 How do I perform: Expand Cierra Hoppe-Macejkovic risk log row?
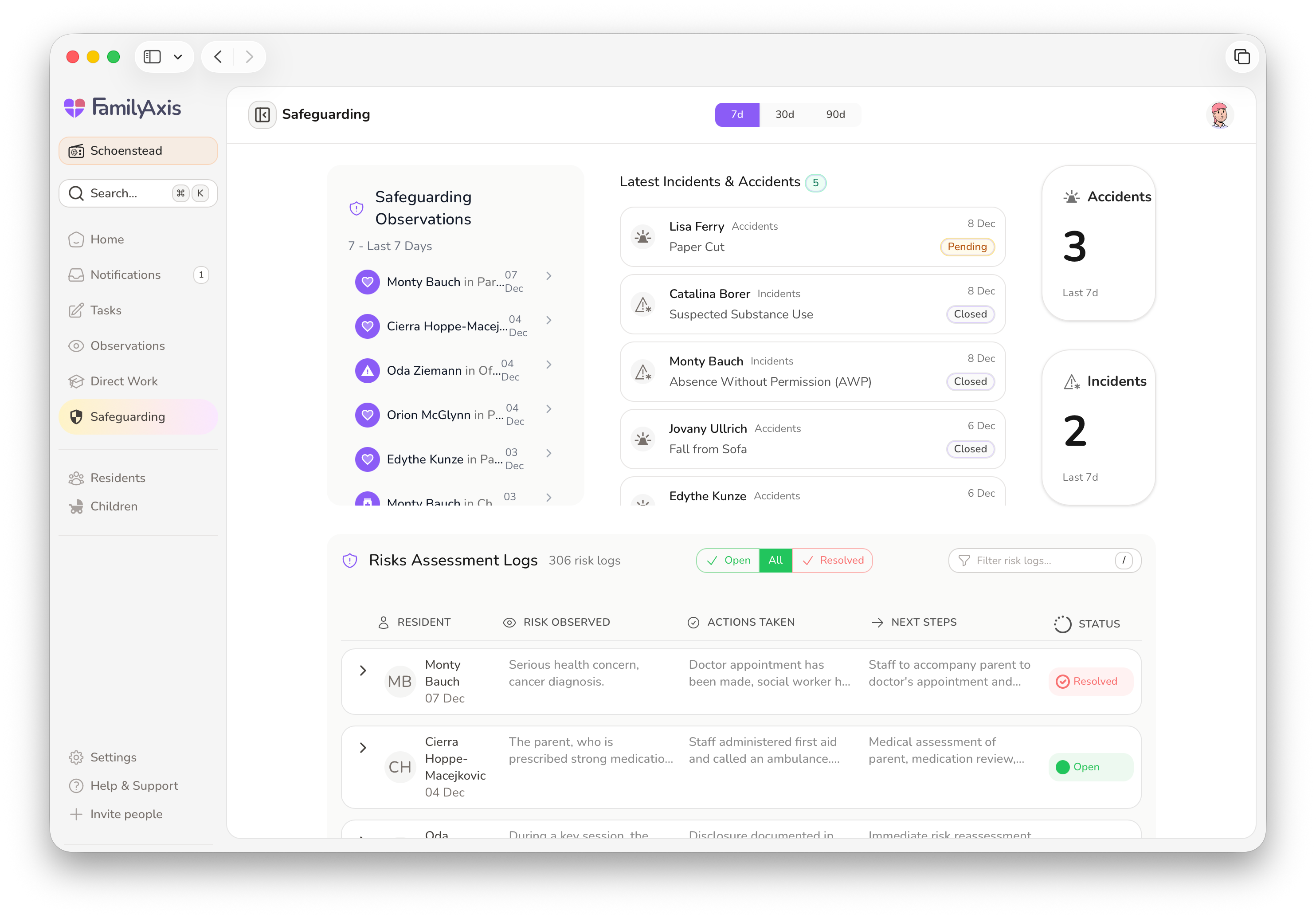[x=363, y=747]
